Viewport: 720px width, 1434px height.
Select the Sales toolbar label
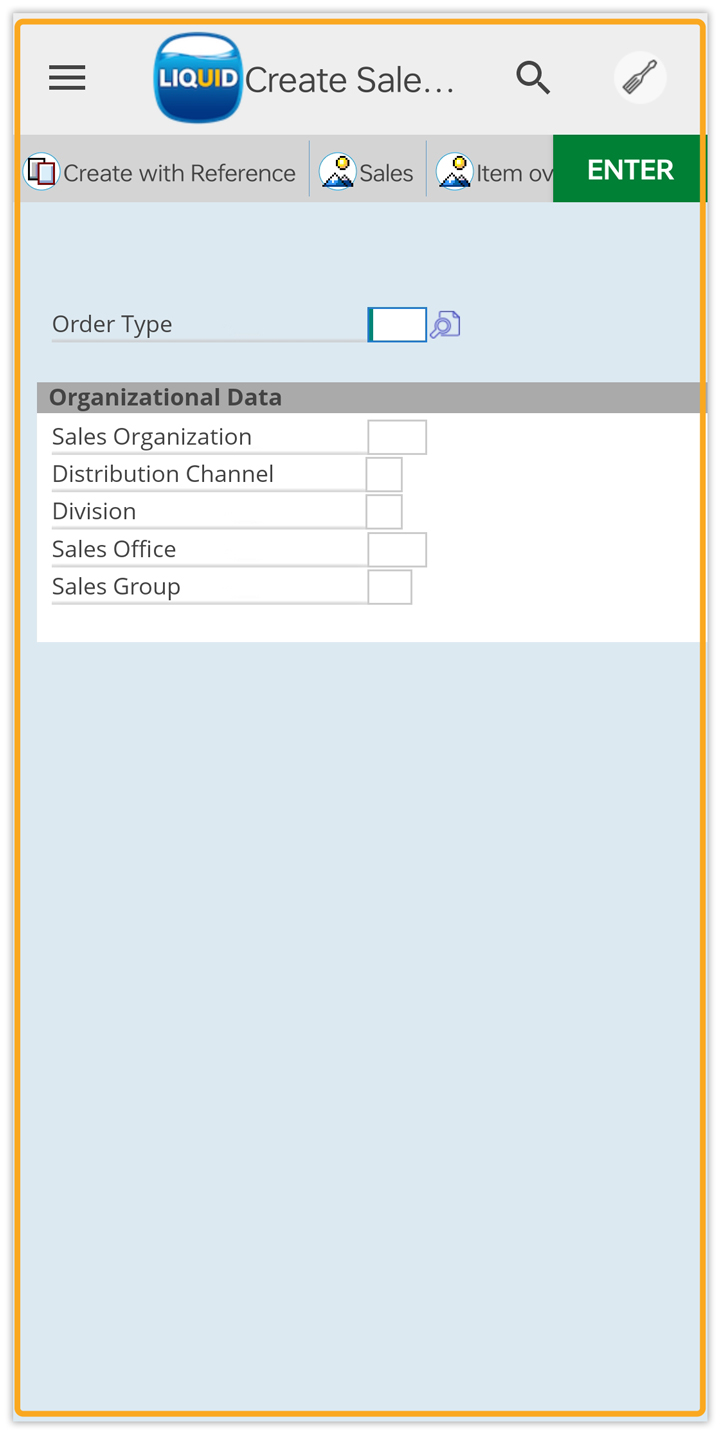pos(386,173)
